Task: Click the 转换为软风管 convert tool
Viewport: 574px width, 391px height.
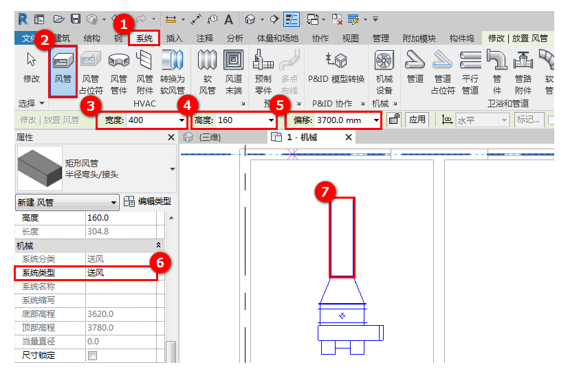Action: click(x=172, y=71)
